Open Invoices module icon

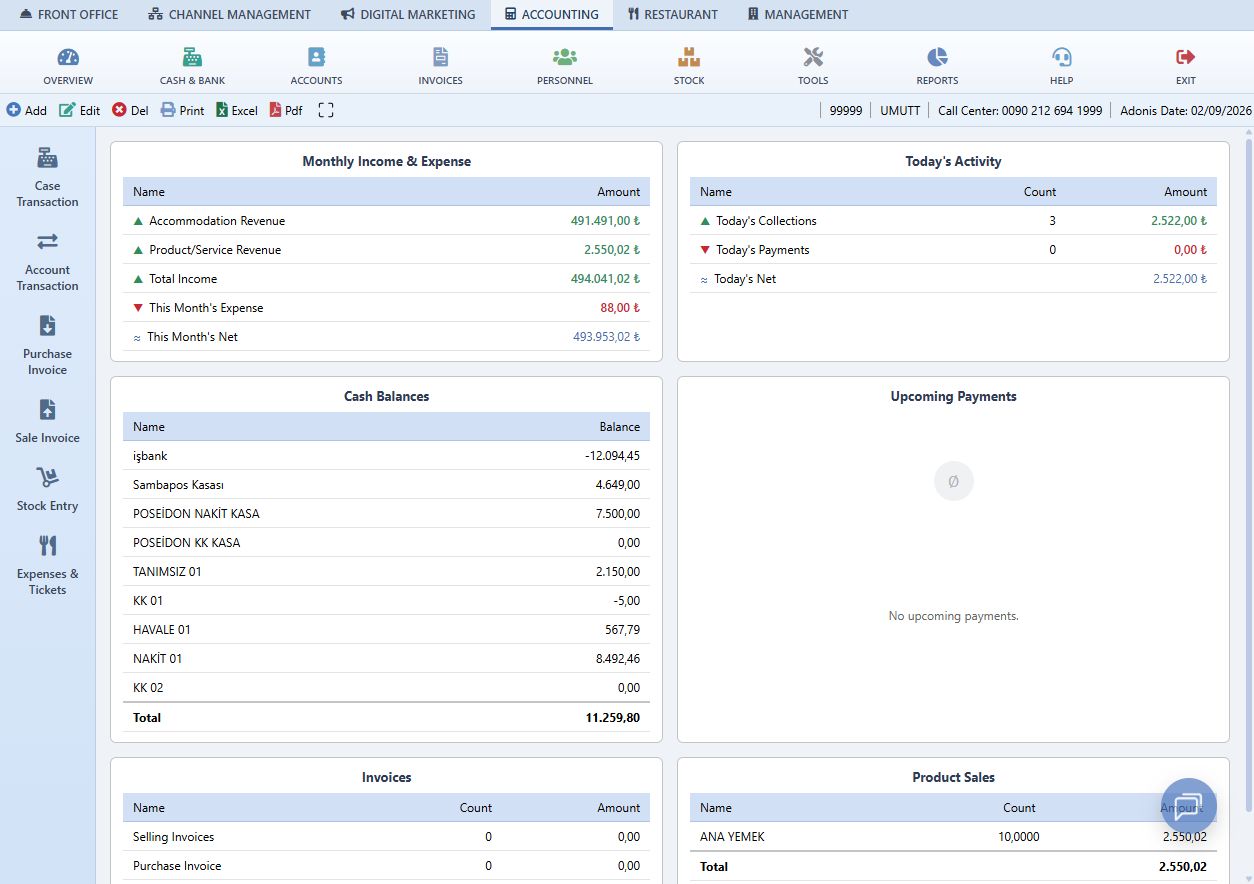[x=440, y=66]
